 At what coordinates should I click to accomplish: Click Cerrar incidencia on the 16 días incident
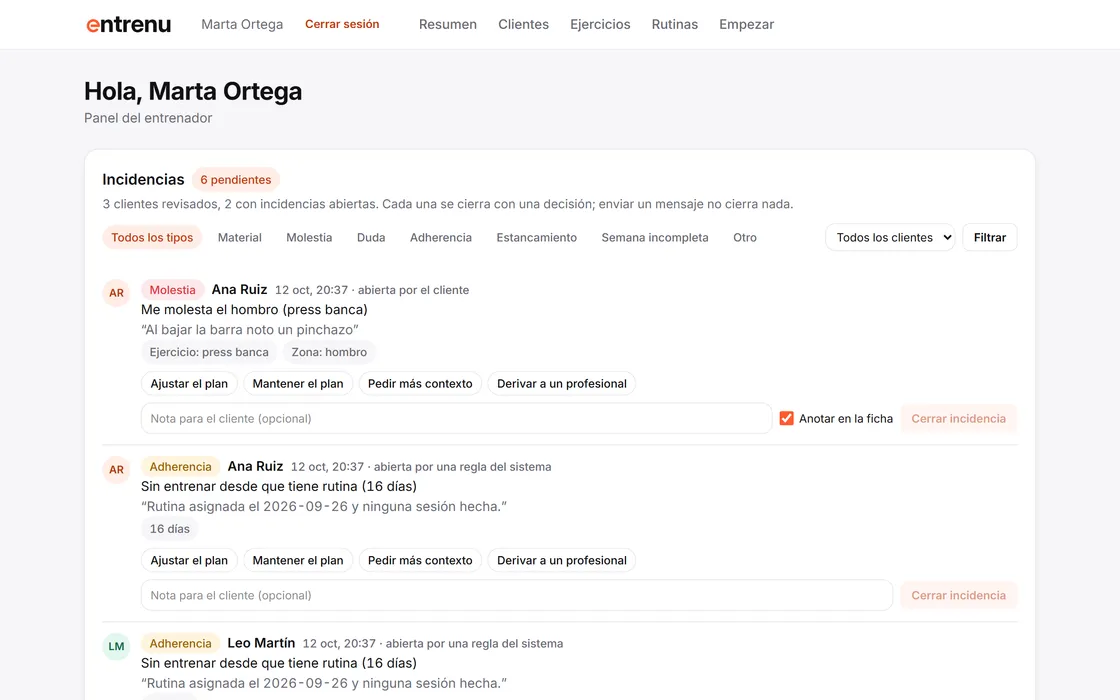pyautogui.click(x=959, y=595)
